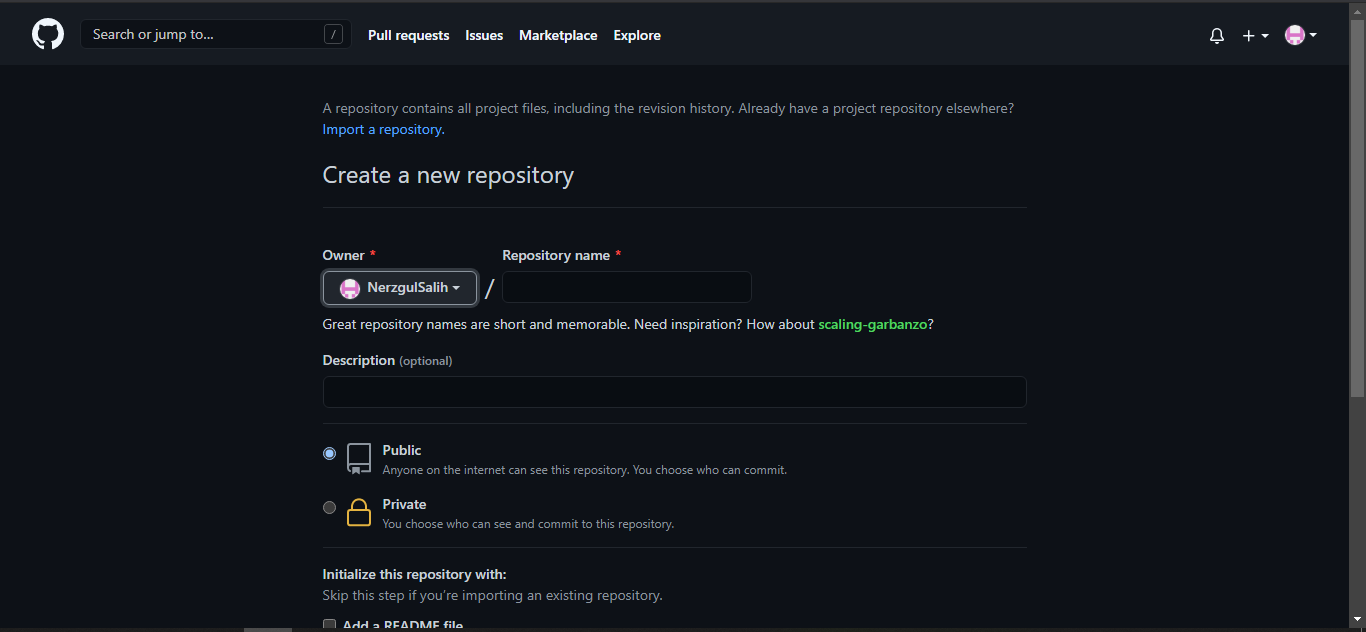
Task: Open Explore in the top navigation
Action: pyautogui.click(x=637, y=35)
